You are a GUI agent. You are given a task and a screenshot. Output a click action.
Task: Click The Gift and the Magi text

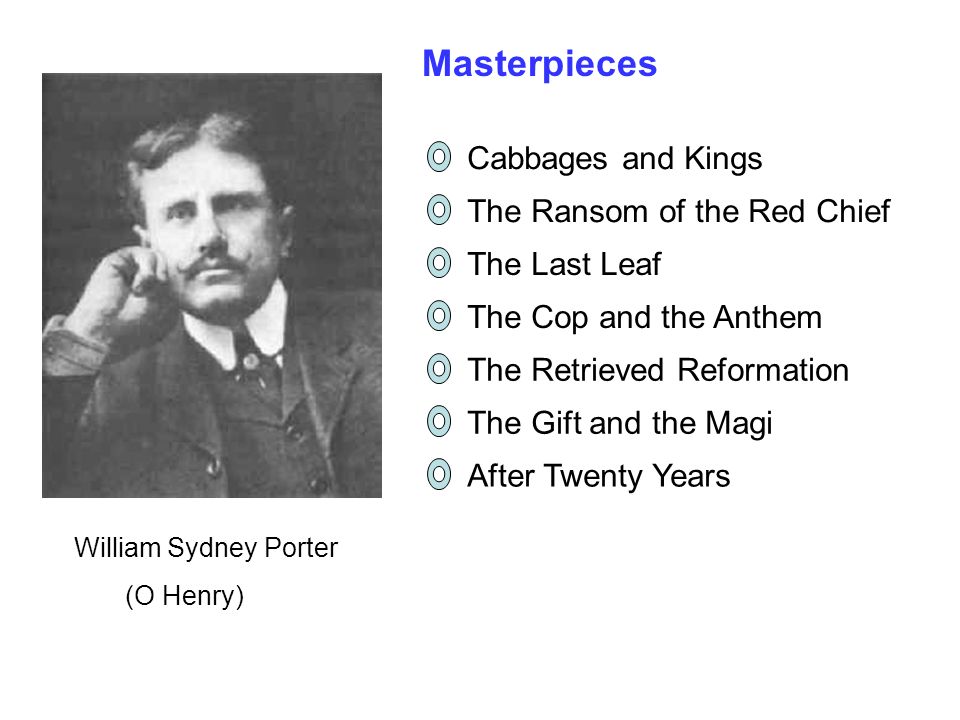tap(620, 424)
